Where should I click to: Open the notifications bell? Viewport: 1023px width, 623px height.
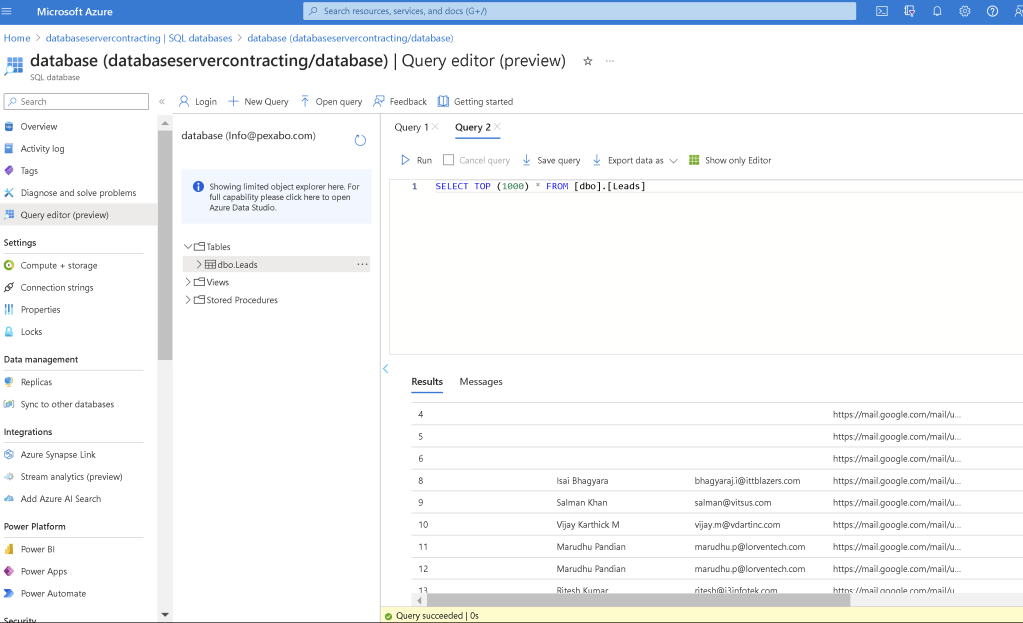[937, 11]
